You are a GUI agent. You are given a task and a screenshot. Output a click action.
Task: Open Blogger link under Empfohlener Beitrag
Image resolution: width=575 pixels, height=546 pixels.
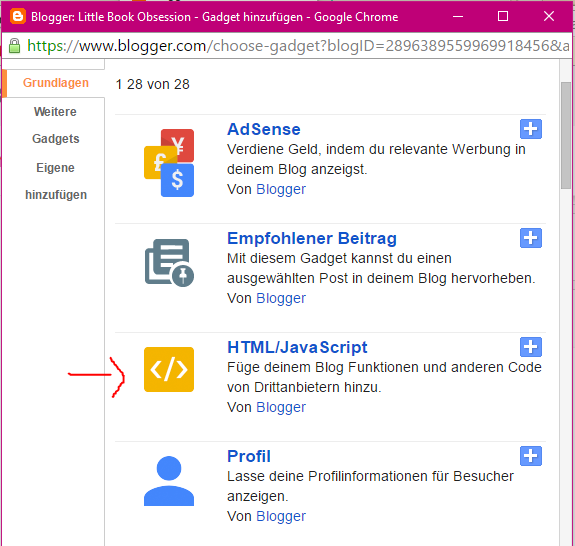click(x=281, y=298)
